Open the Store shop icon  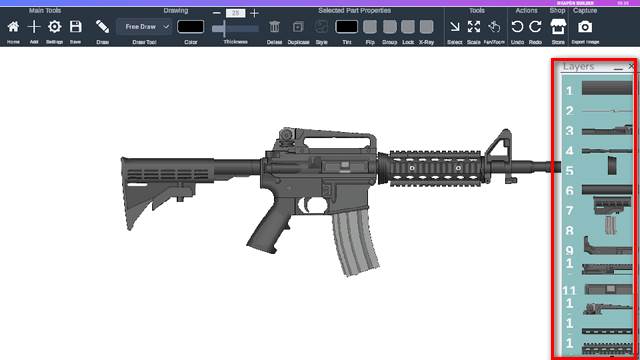[558, 27]
